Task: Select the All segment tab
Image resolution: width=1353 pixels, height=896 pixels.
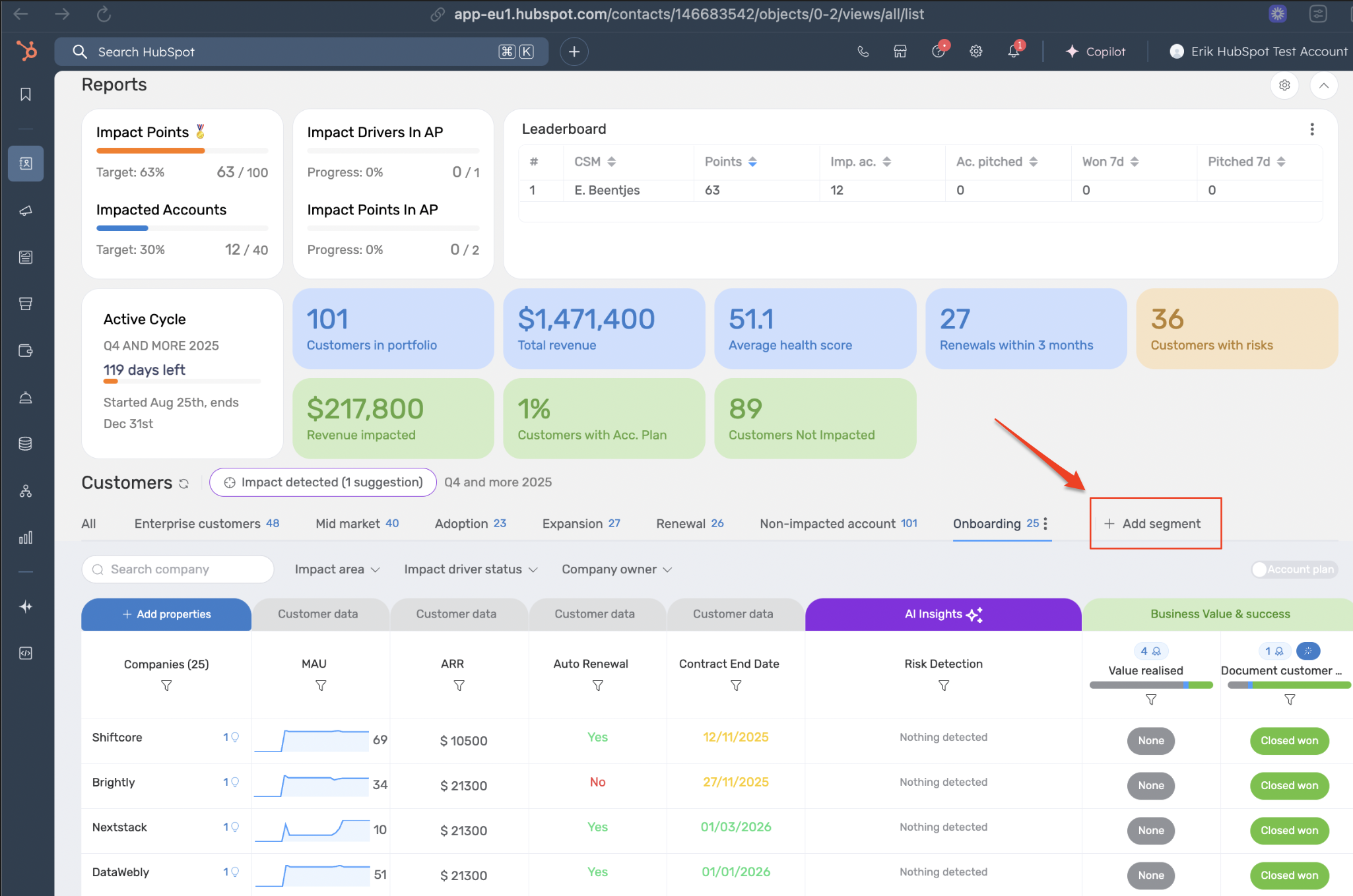Action: tap(88, 524)
